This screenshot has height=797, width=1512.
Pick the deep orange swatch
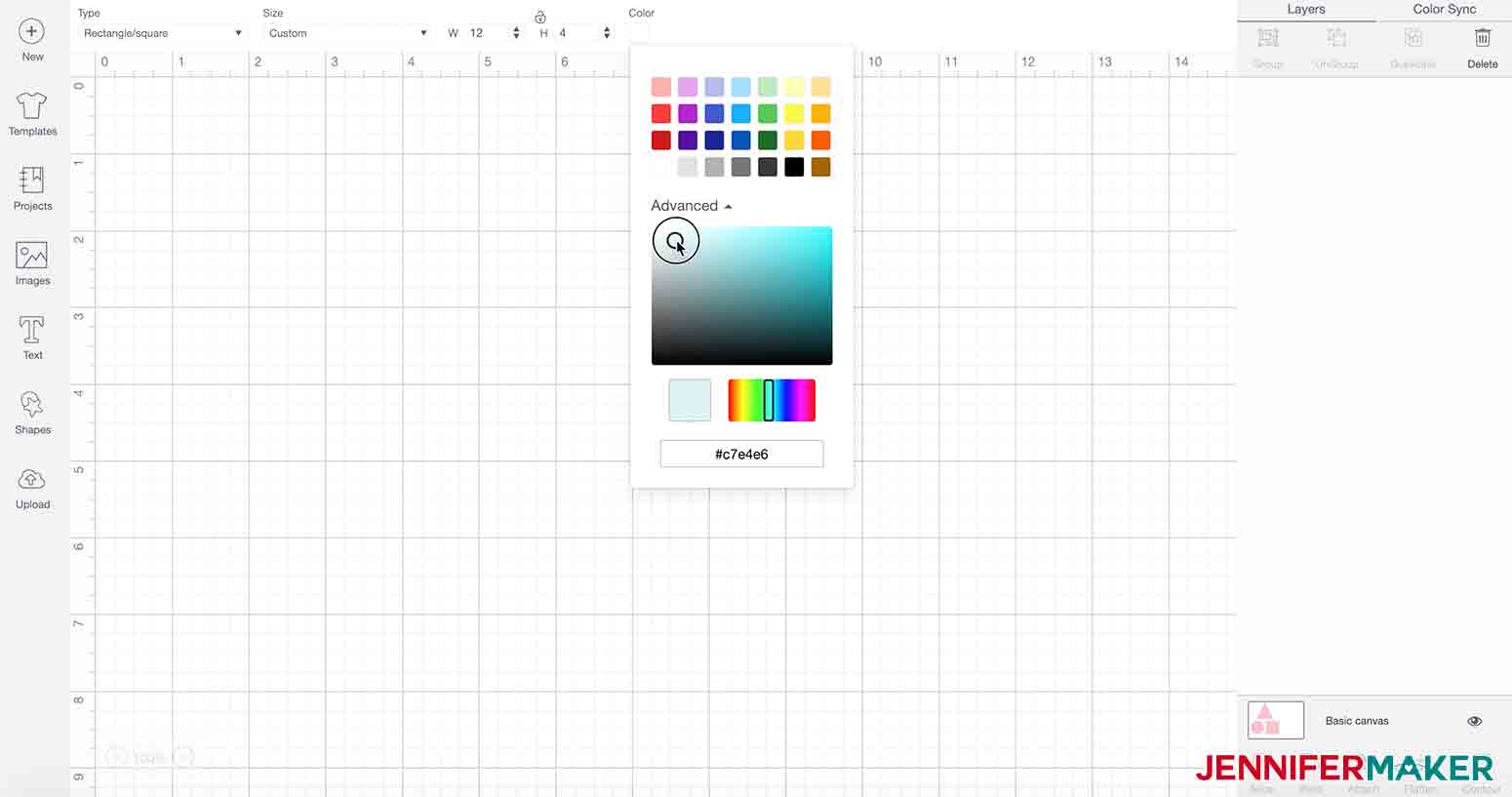pos(821,140)
